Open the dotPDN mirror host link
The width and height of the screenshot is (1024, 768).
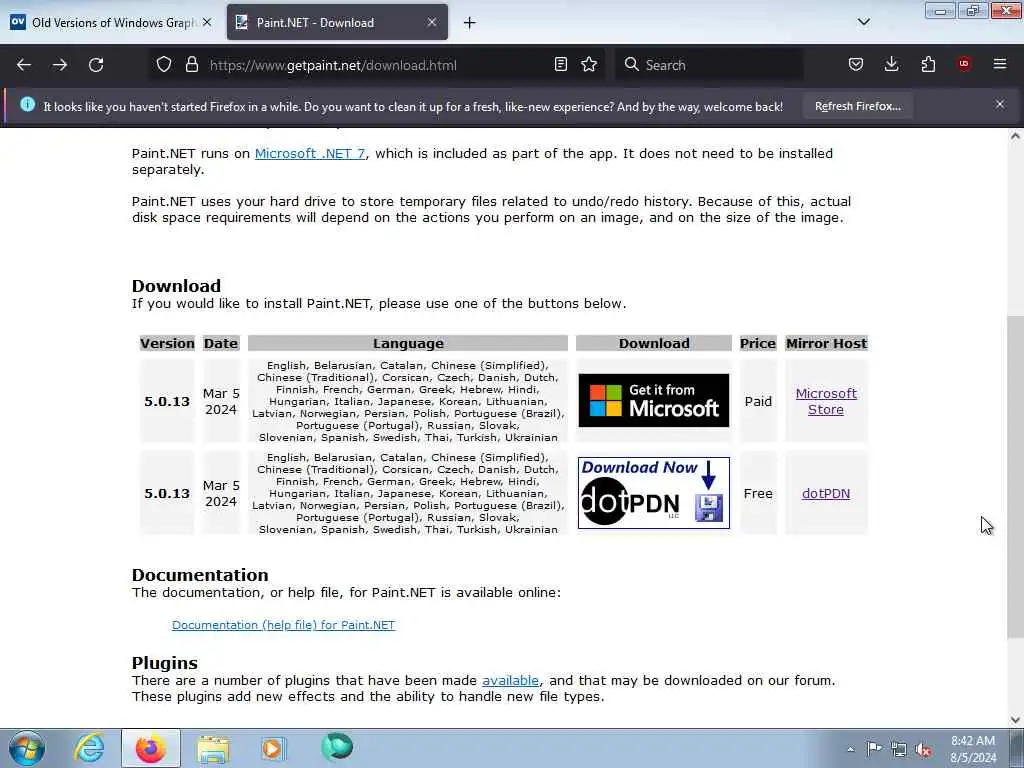pyautogui.click(x=826, y=494)
